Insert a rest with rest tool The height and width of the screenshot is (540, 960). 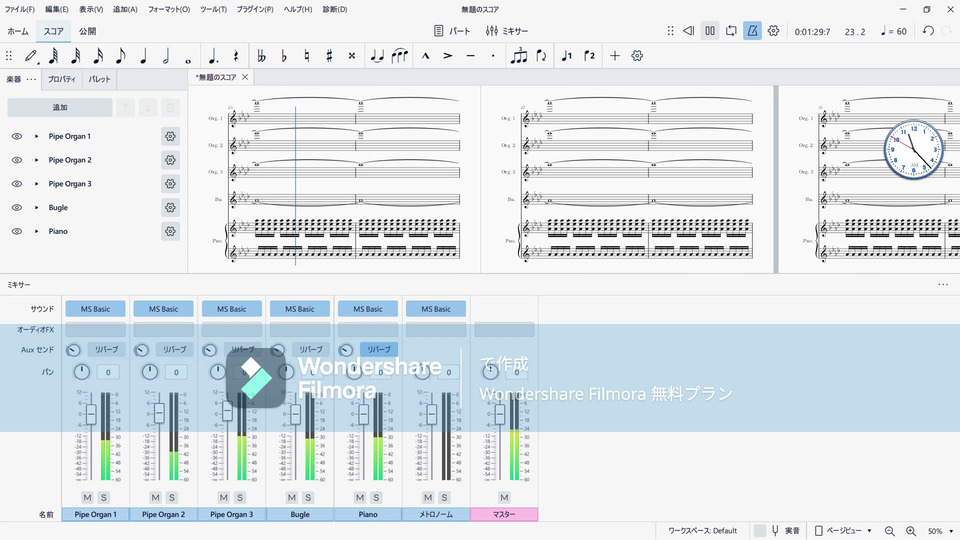click(236, 56)
